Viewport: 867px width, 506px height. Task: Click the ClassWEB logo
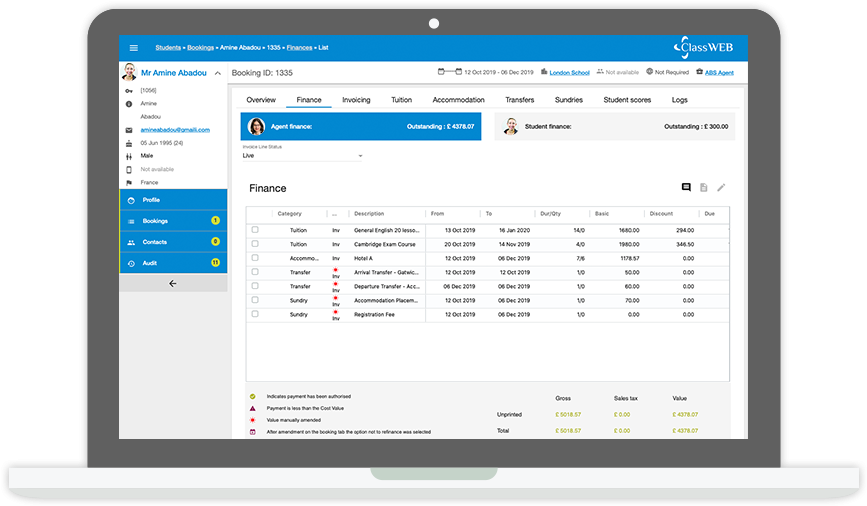click(x=706, y=47)
